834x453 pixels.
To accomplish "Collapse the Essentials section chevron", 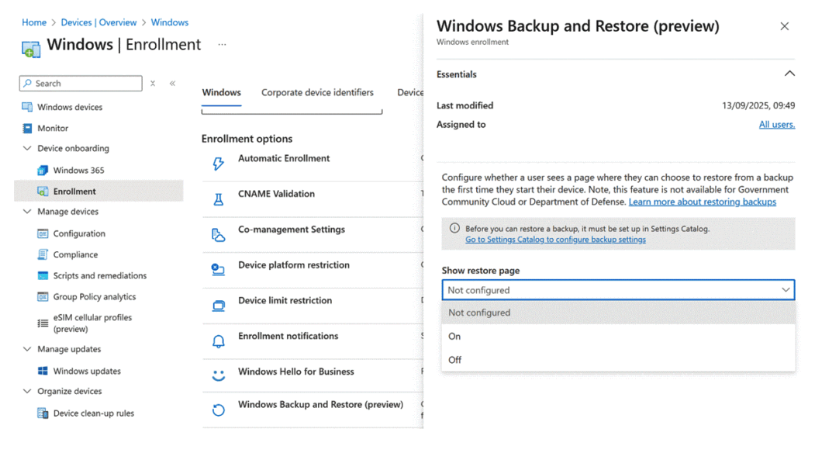I will pyautogui.click(x=789, y=74).
